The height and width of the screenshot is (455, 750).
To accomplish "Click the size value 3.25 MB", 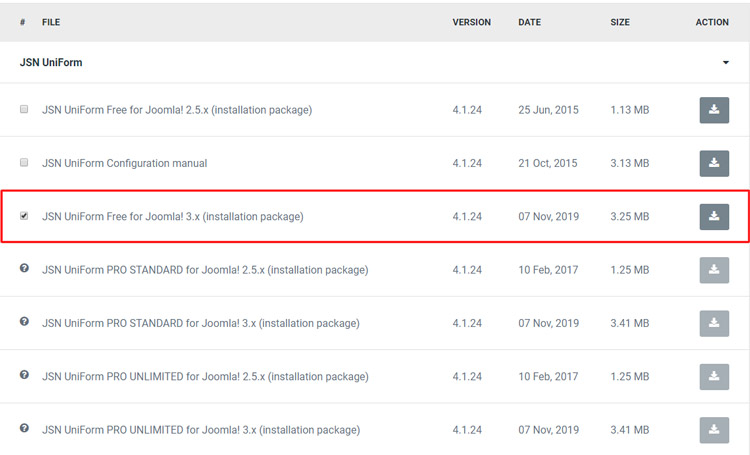I will (629, 217).
